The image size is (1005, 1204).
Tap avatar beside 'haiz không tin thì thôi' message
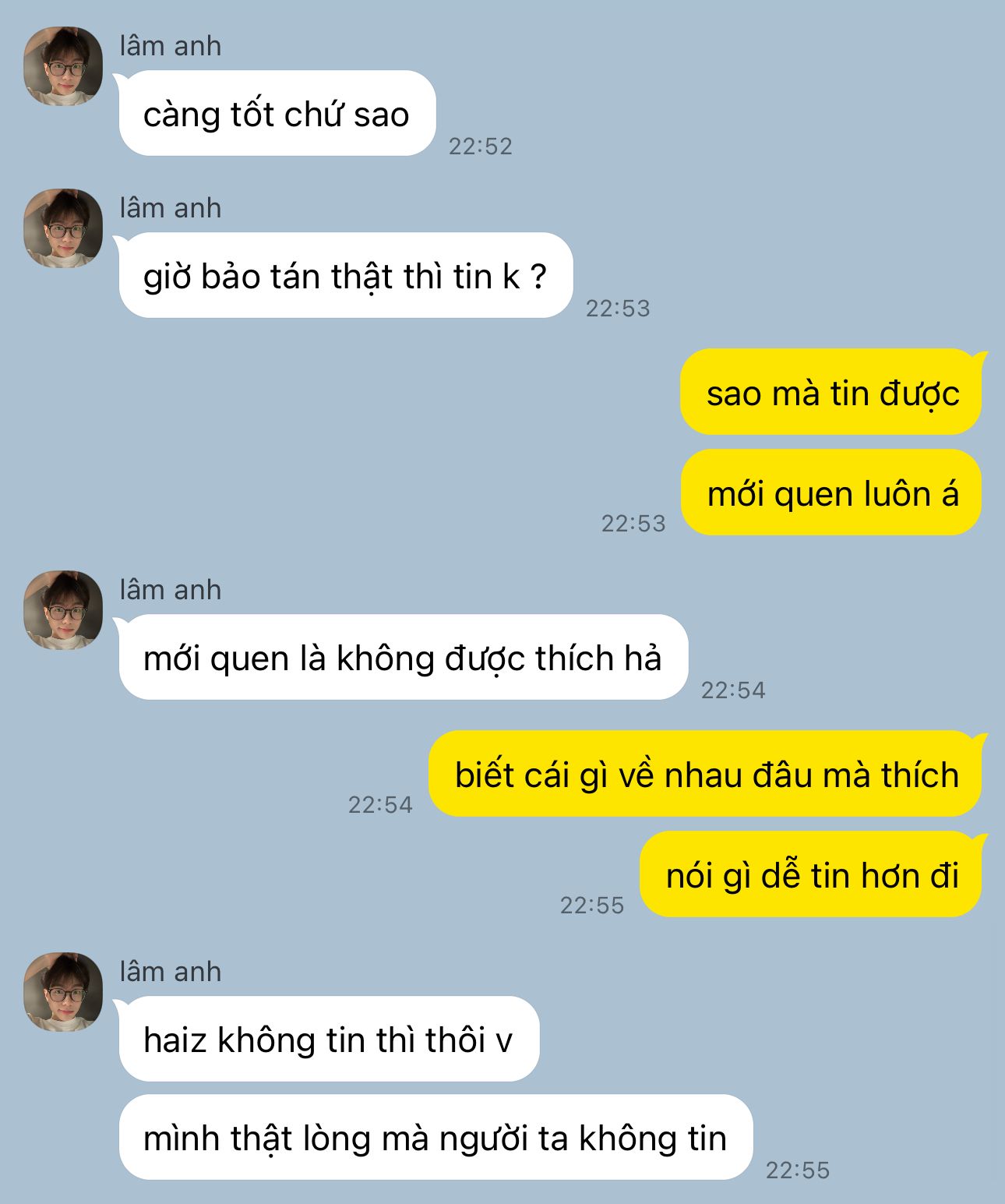[x=63, y=992]
